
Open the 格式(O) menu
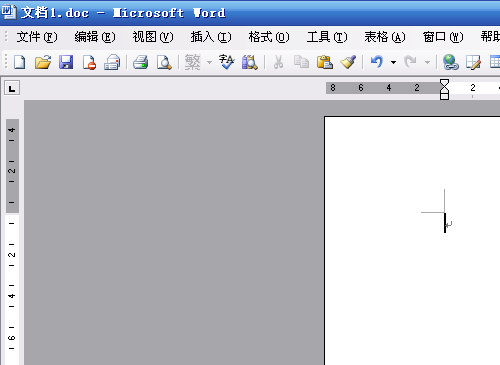(269, 37)
